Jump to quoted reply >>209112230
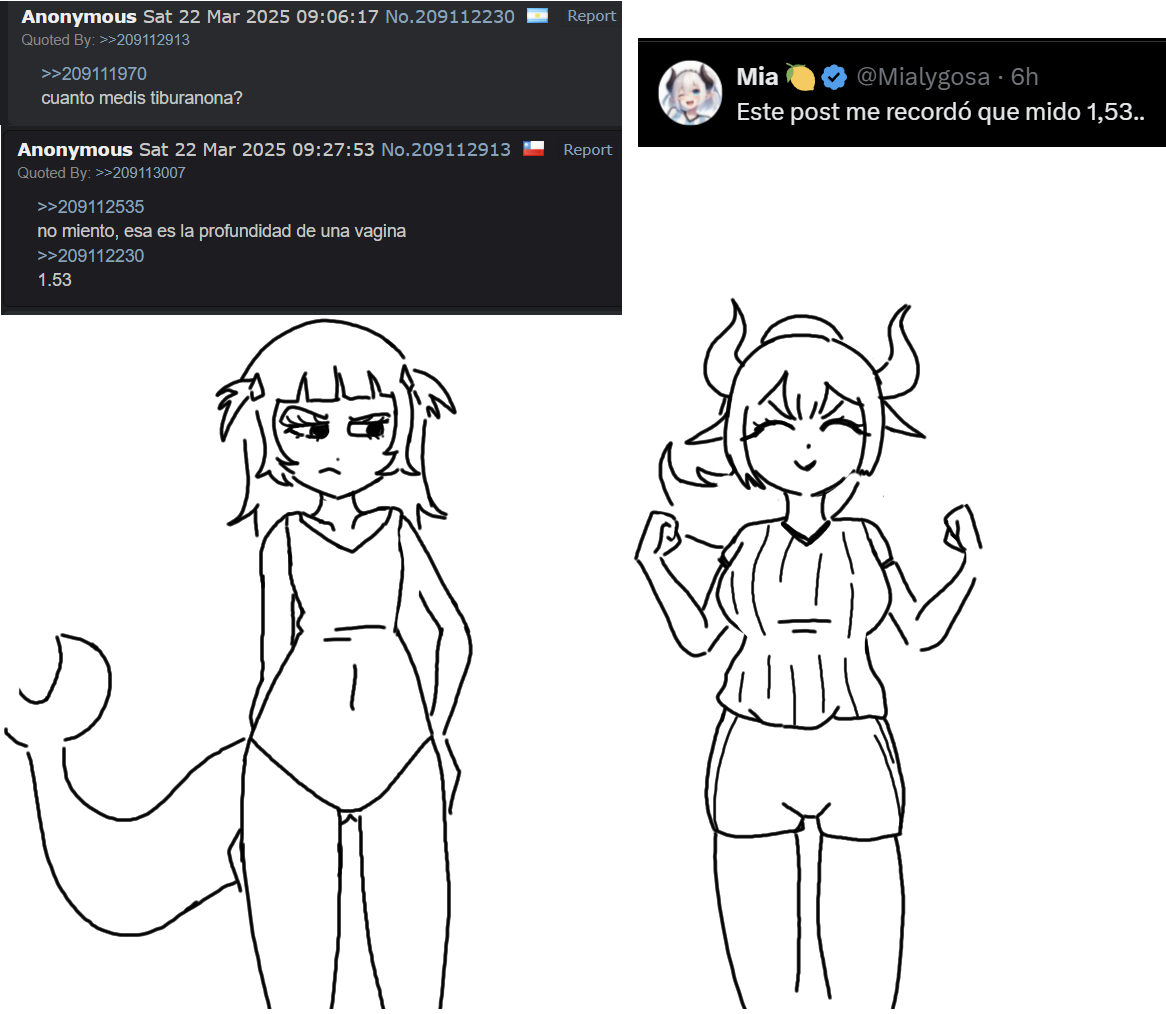 (91, 256)
